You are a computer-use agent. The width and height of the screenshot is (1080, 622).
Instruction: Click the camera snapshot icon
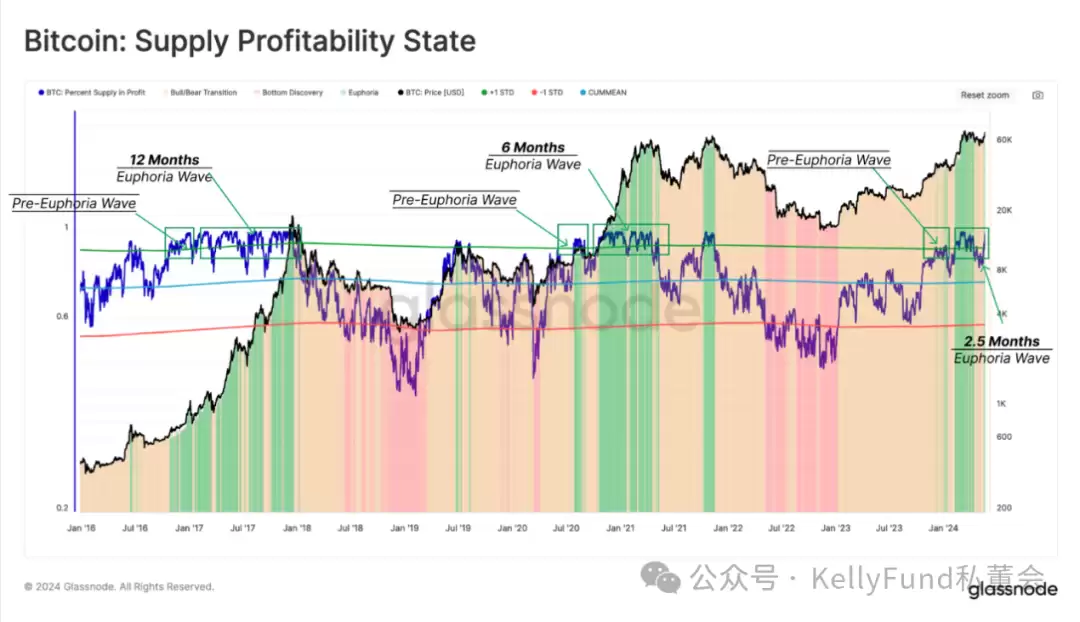click(1037, 95)
